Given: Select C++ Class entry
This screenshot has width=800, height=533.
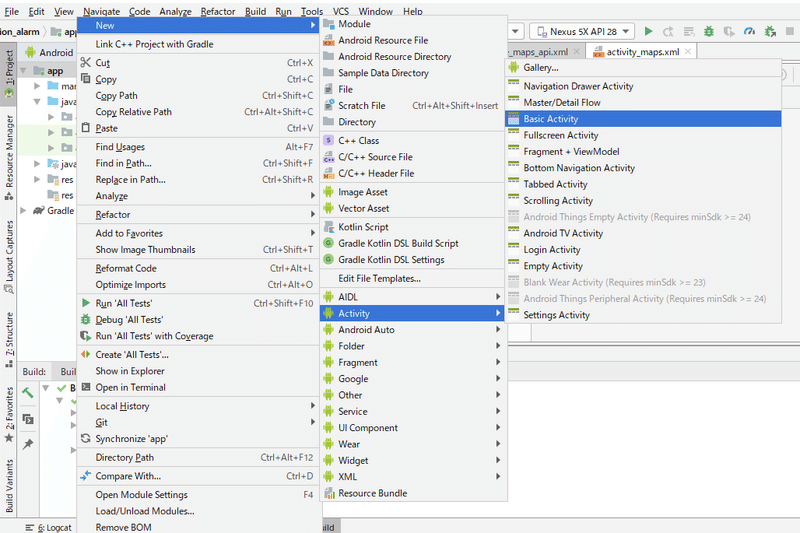Looking at the screenshot, I should coord(413,140).
